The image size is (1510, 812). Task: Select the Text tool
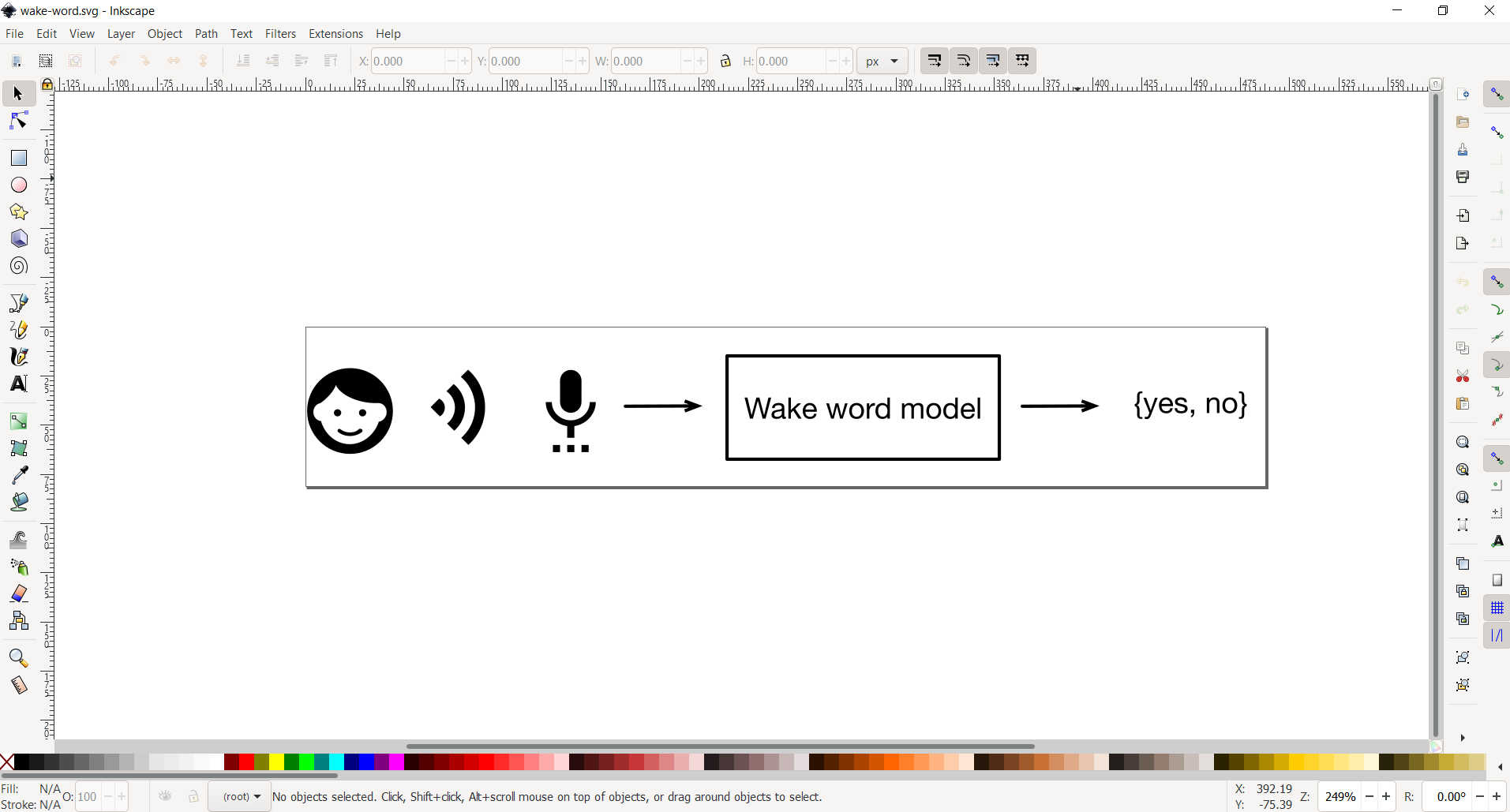click(18, 384)
